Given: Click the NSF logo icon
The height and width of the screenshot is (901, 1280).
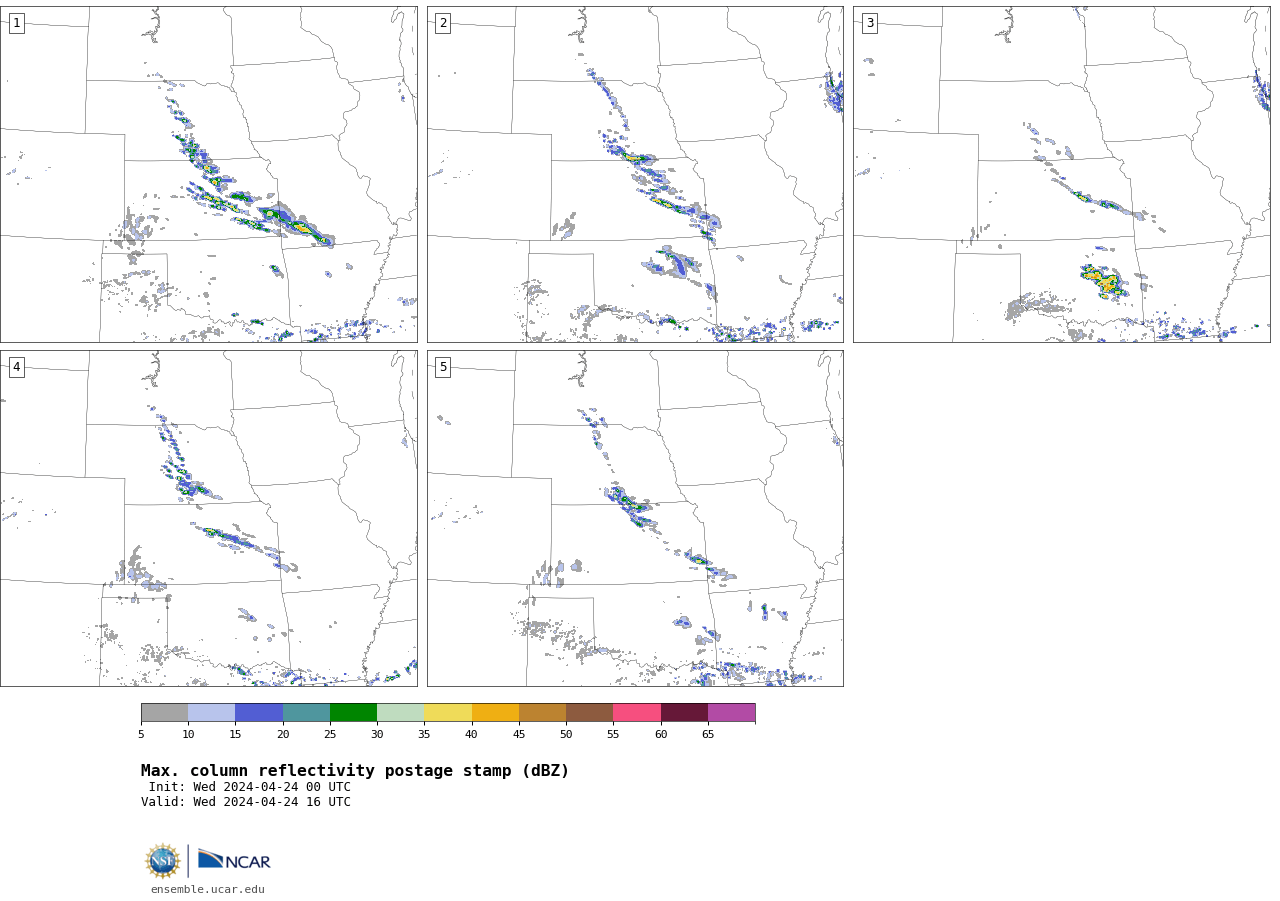Looking at the screenshot, I should (x=163, y=861).
